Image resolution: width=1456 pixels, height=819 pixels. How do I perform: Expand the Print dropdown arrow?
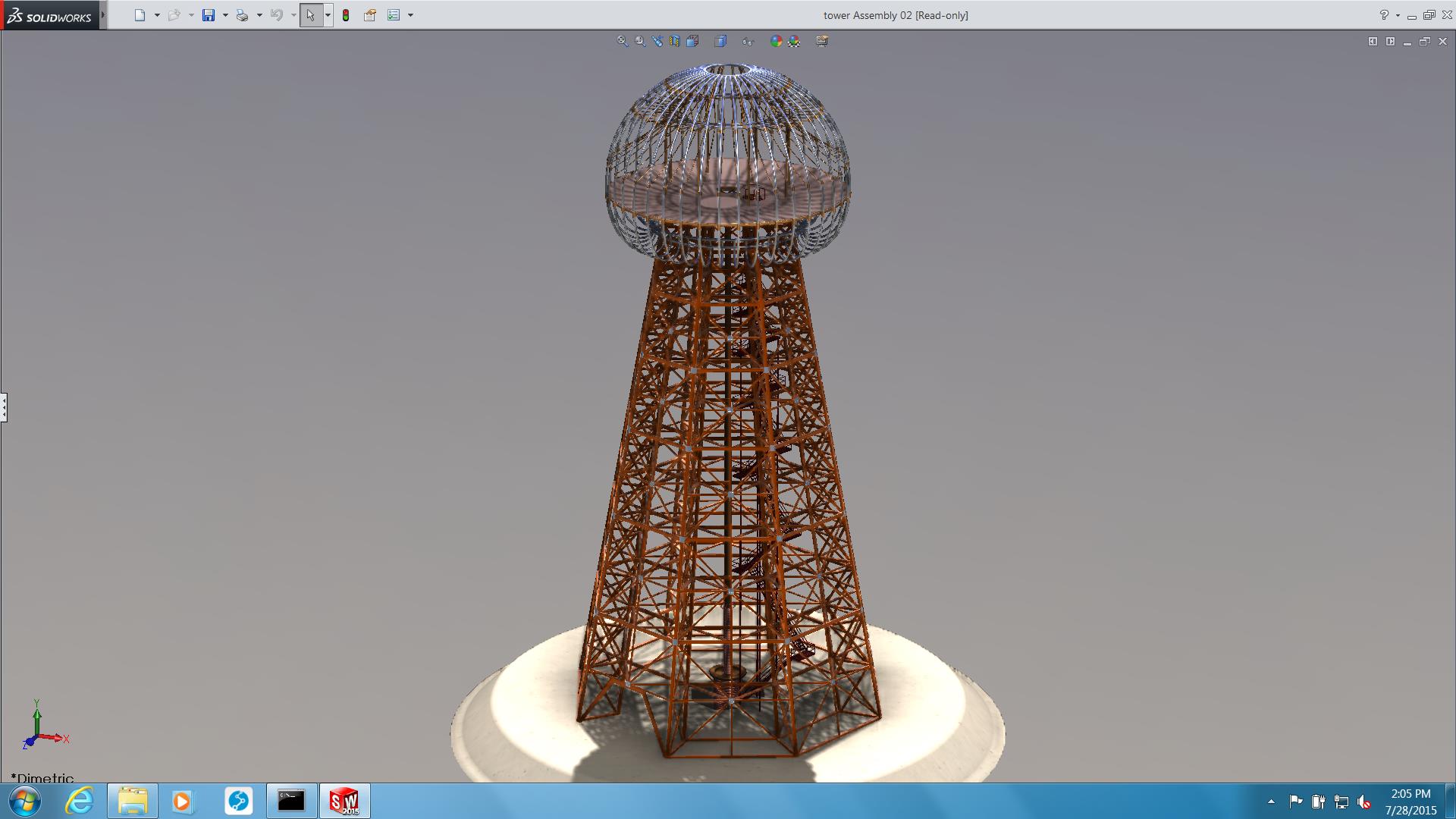click(259, 15)
